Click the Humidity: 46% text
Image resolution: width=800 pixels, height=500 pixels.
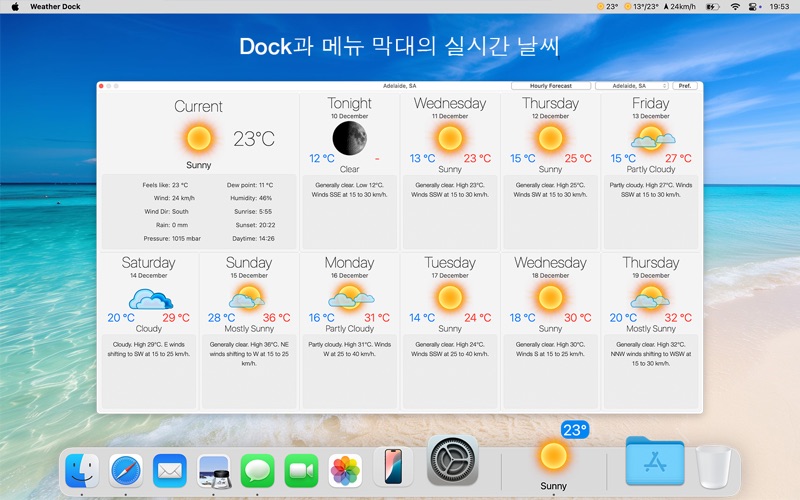click(x=251, y=198)
